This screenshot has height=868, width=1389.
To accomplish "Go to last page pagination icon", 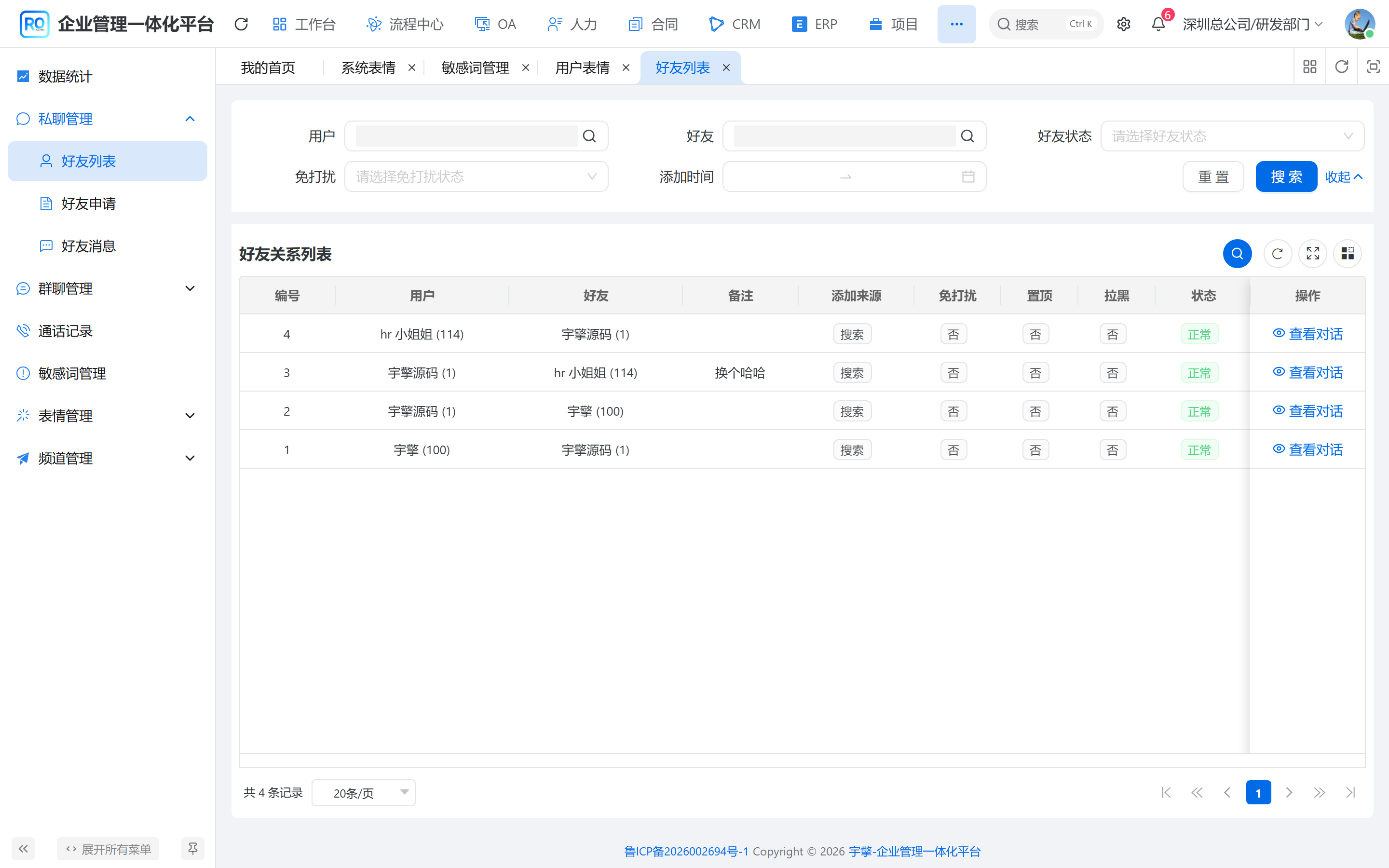I will coord(1350,793).
